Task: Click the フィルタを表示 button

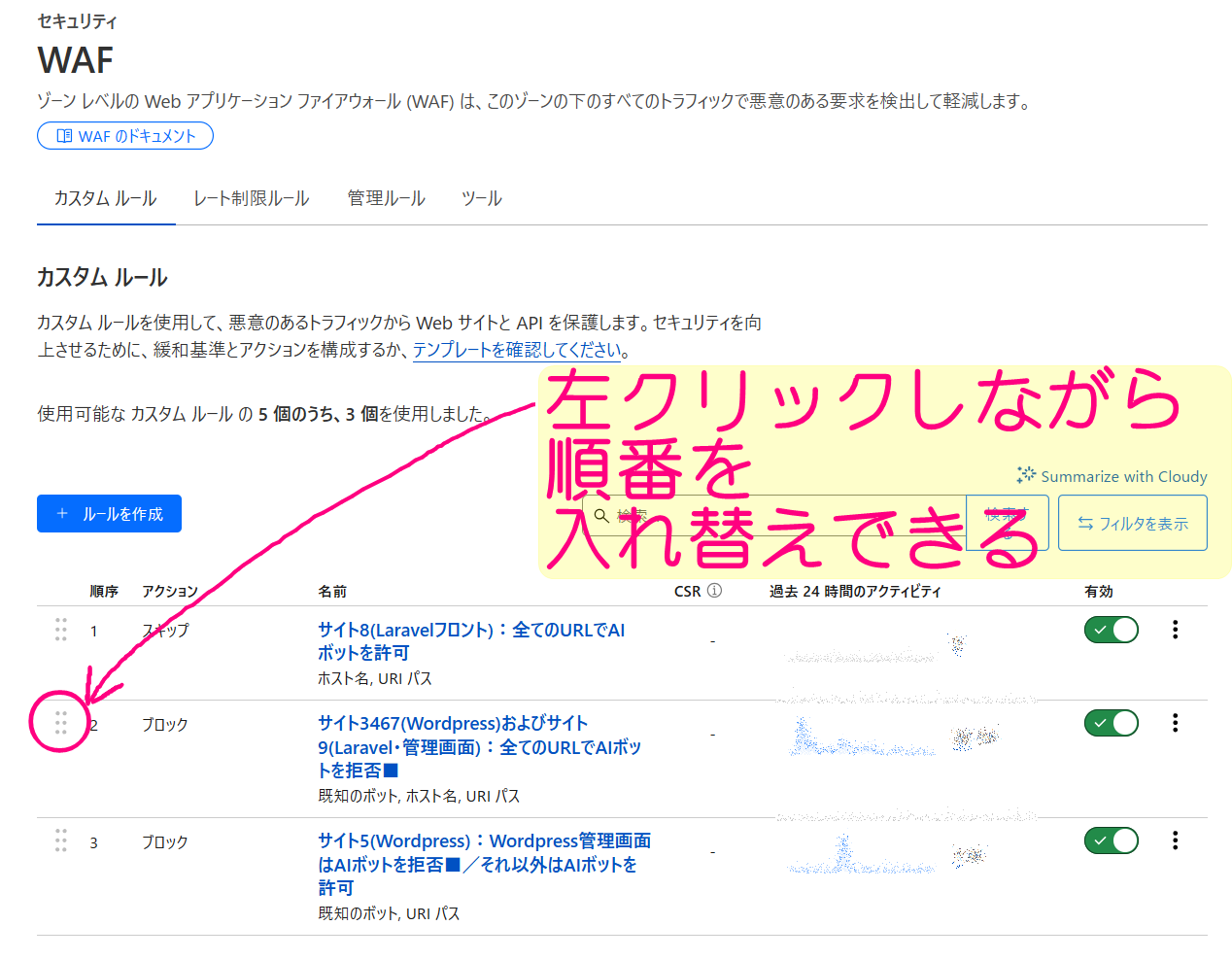Action: (1133, 523)
